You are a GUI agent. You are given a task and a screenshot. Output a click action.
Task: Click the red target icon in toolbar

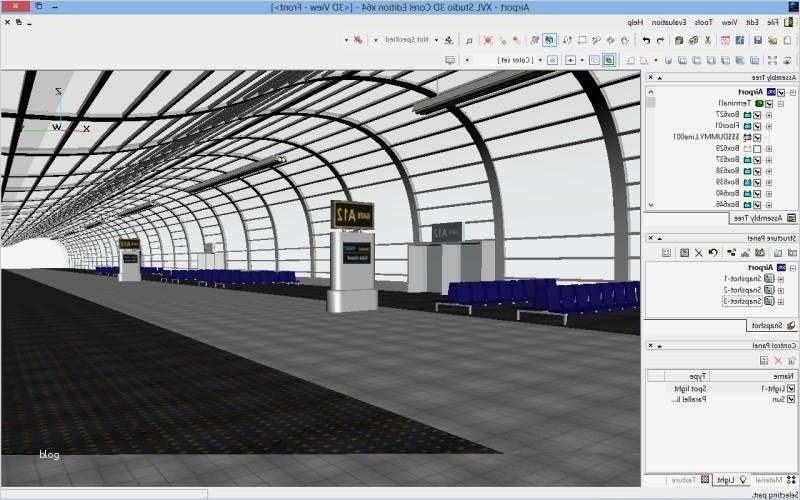488,40
